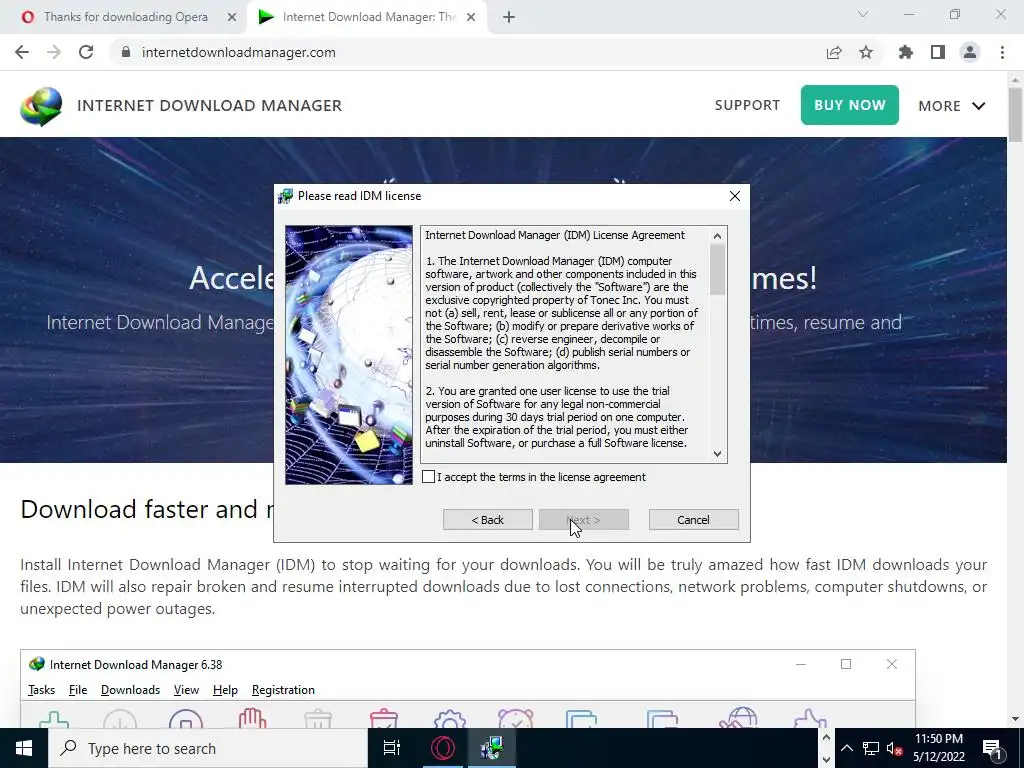The width and height of the screenshot is (1024, 768).
Task: Share this page icon in address bar
Action: 834,52
